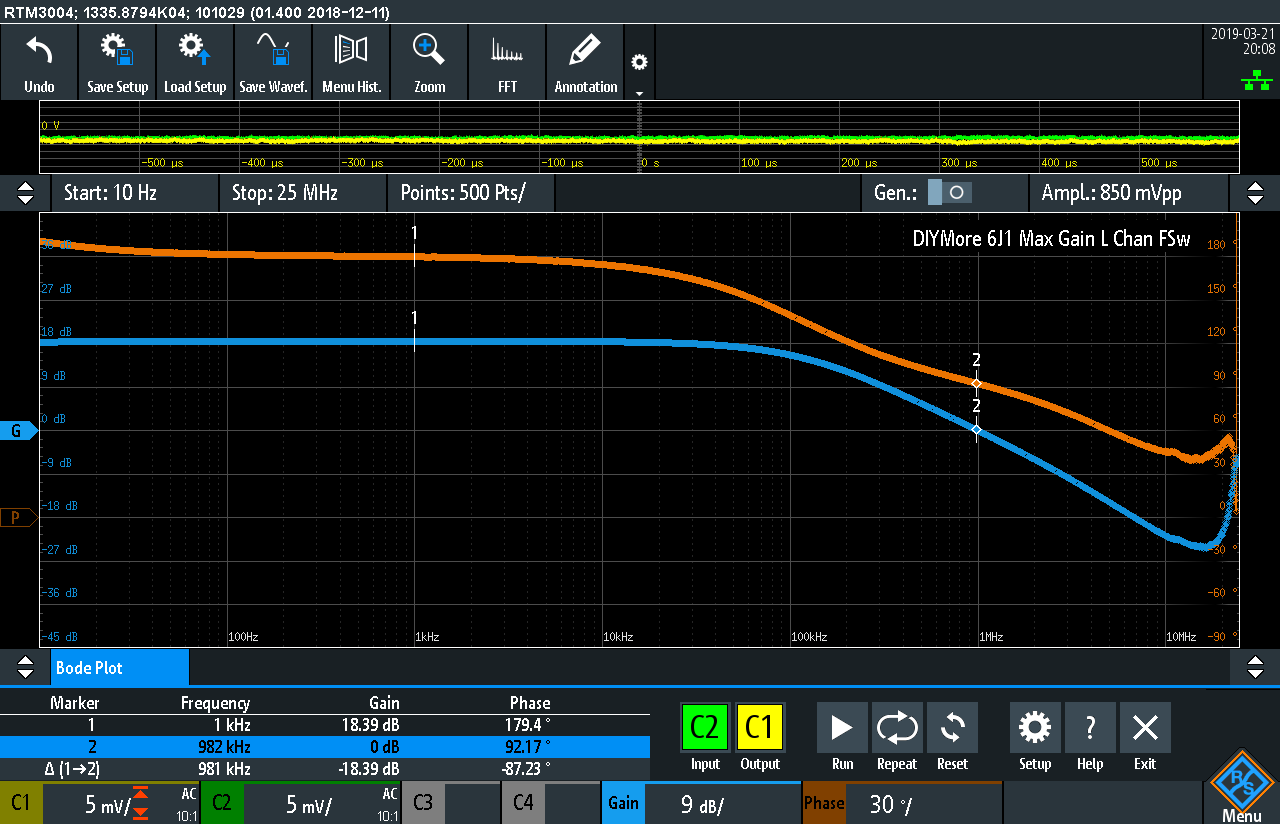Image resolution: width=1280 pixels, height=824 pixels.
Task: Click the Phase column header
Action: [x=530, y=703]
